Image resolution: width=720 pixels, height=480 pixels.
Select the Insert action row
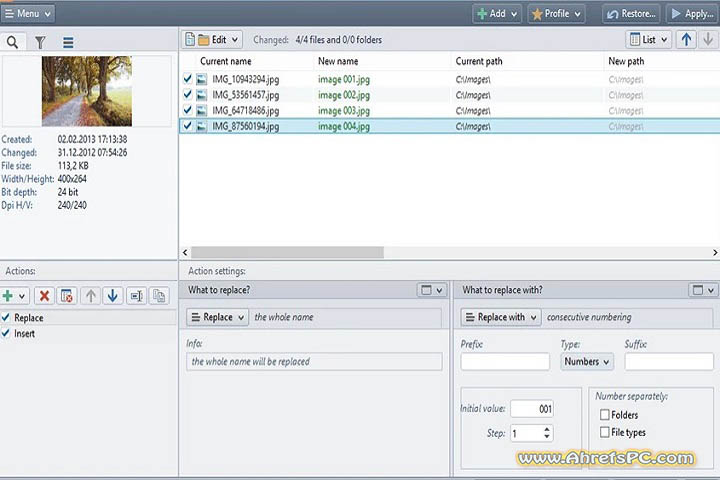(88, 333)
